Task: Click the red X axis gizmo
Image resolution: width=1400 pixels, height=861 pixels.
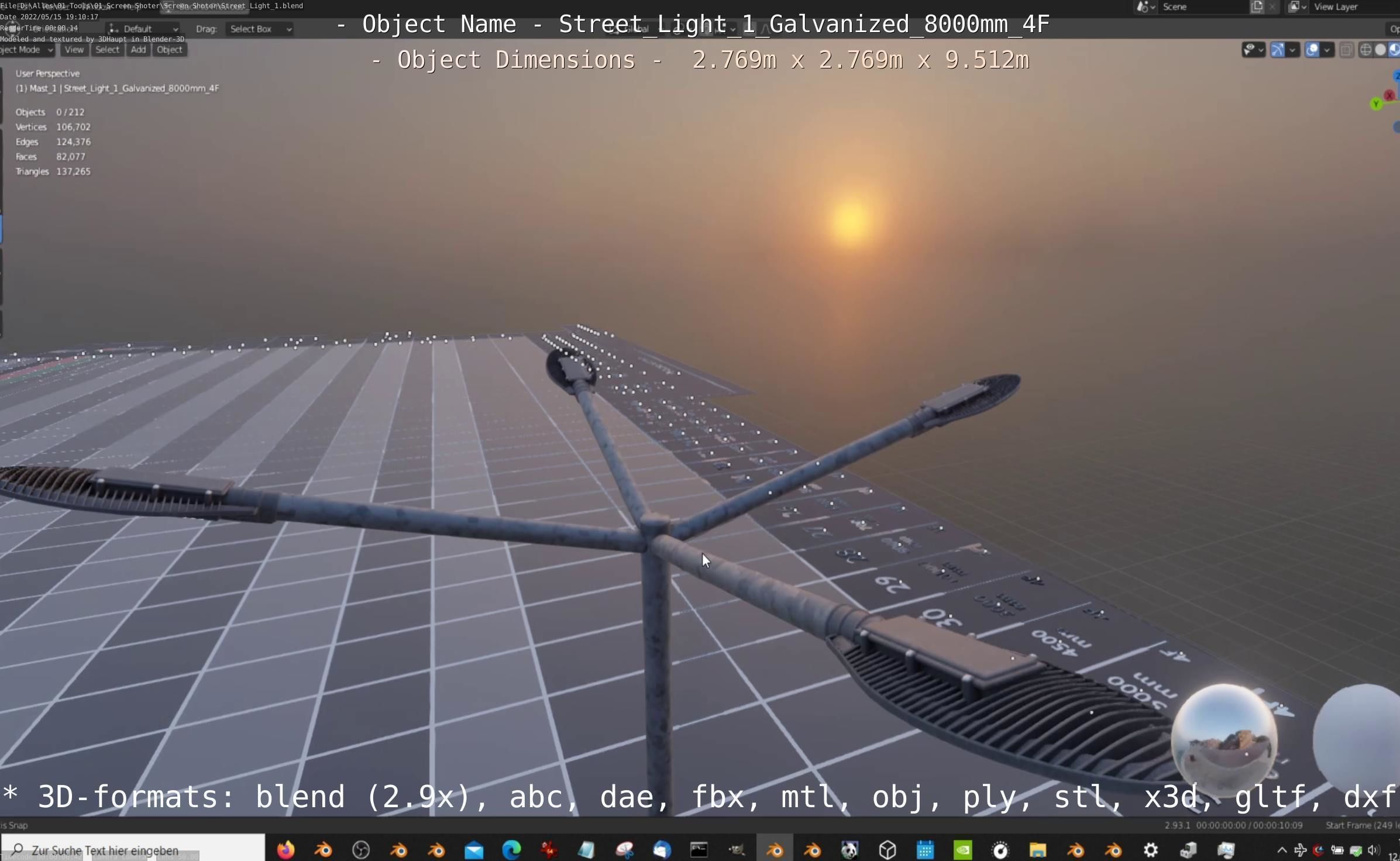Action: (1389, 95)
